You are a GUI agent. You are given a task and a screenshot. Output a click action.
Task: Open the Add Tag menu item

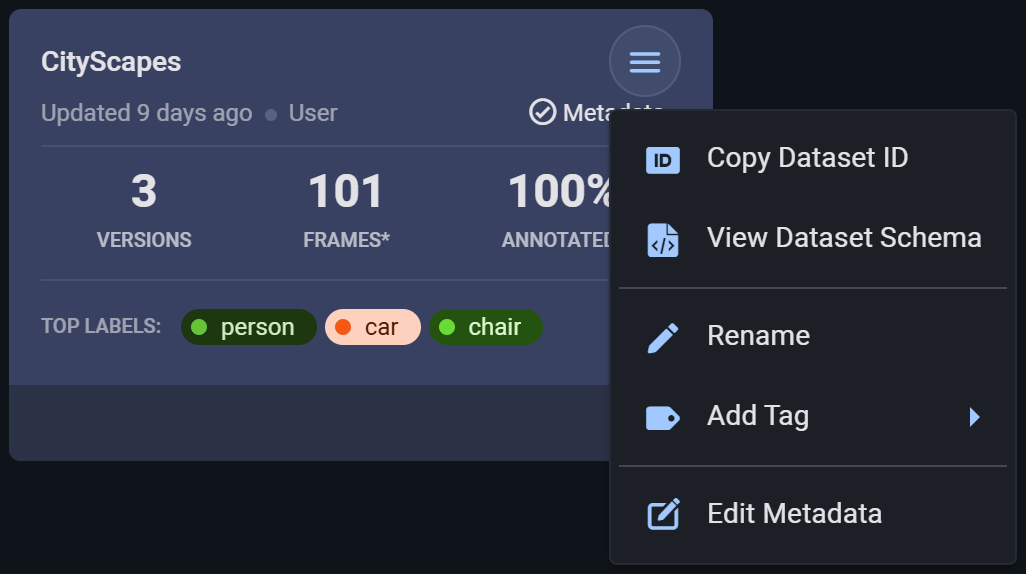pyautogui.click(x=758, y=416)
